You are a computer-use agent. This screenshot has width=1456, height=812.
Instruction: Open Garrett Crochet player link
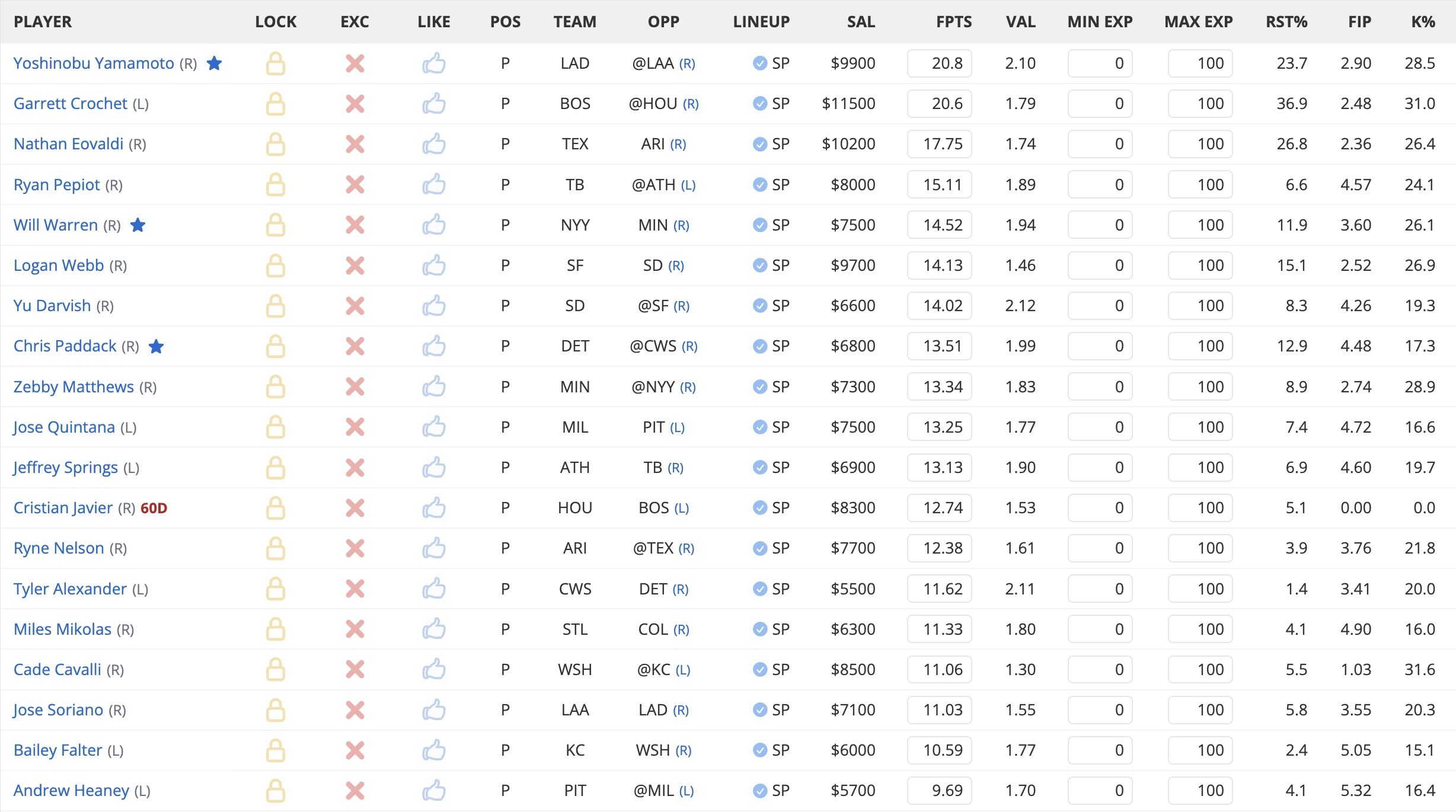[71, 104]
